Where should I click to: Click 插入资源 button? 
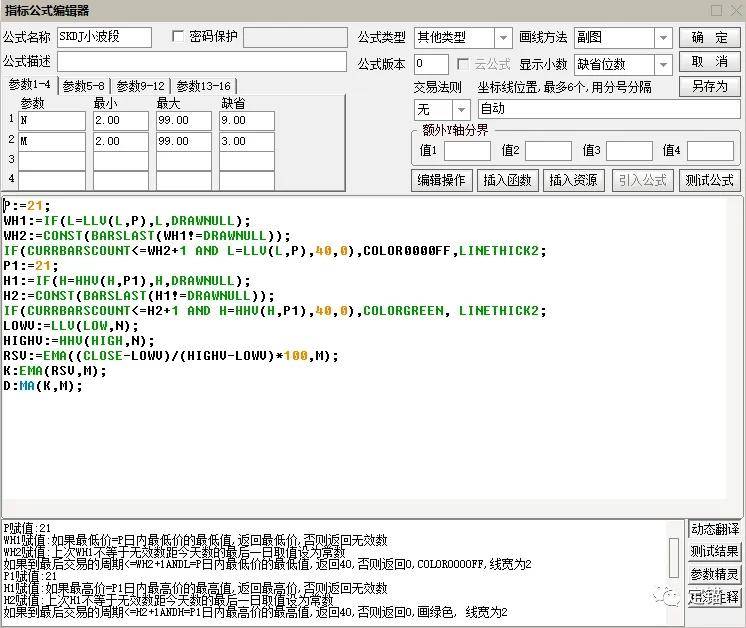574,180
